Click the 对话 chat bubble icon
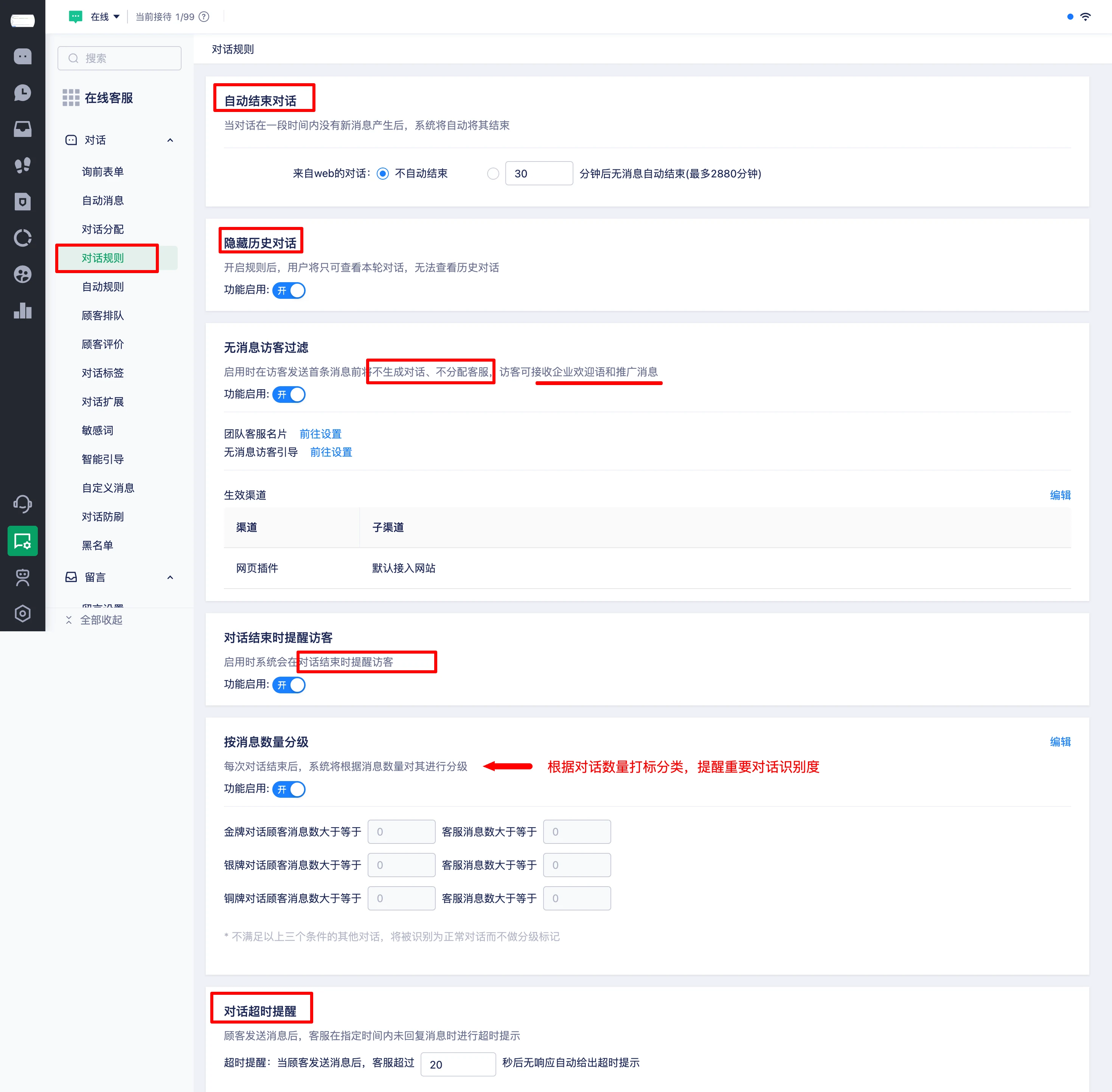Image resolution: width=1112 pixels, height=1092 pixels. (71, 140)
